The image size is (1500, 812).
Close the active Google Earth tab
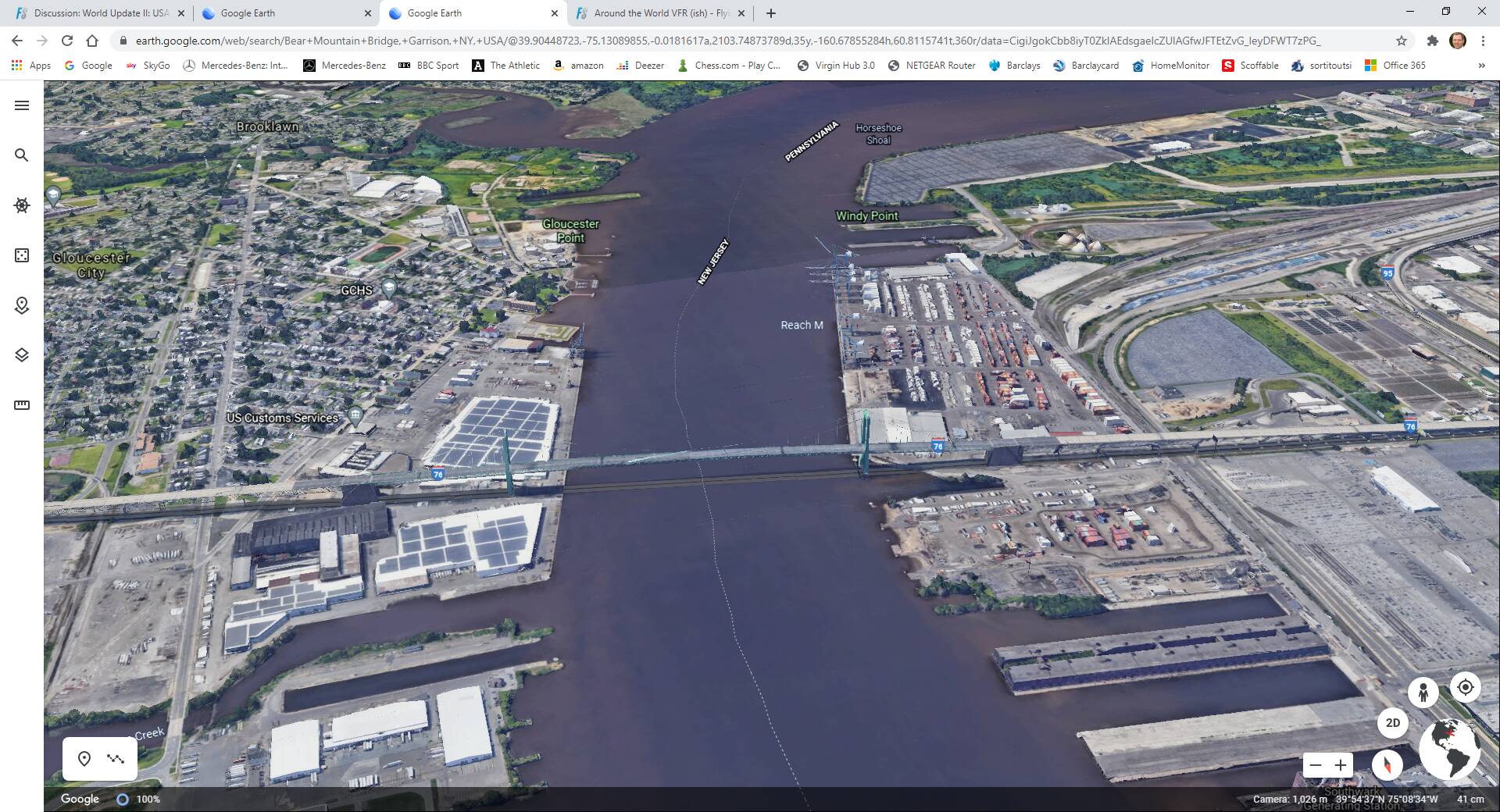click(x=555, y=13)
